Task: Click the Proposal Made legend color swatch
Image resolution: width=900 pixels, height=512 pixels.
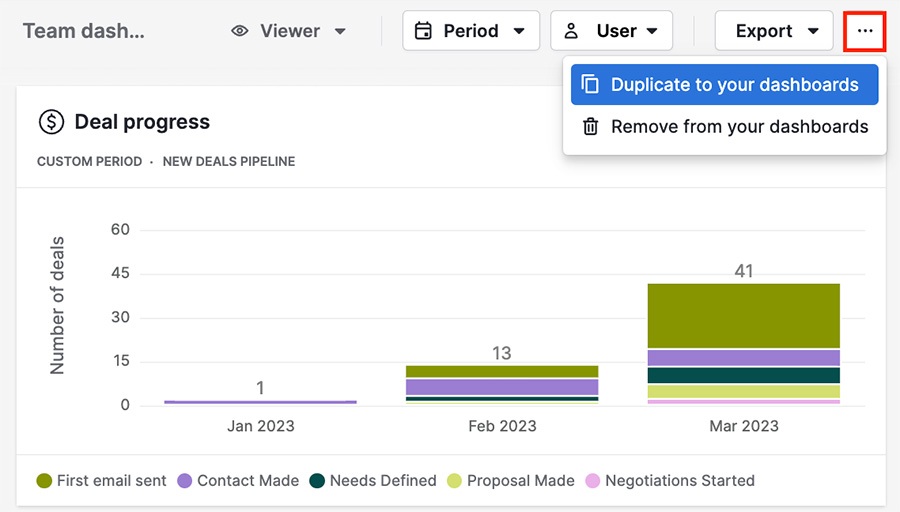Action: pyautogui.click(x=452, y=481)
